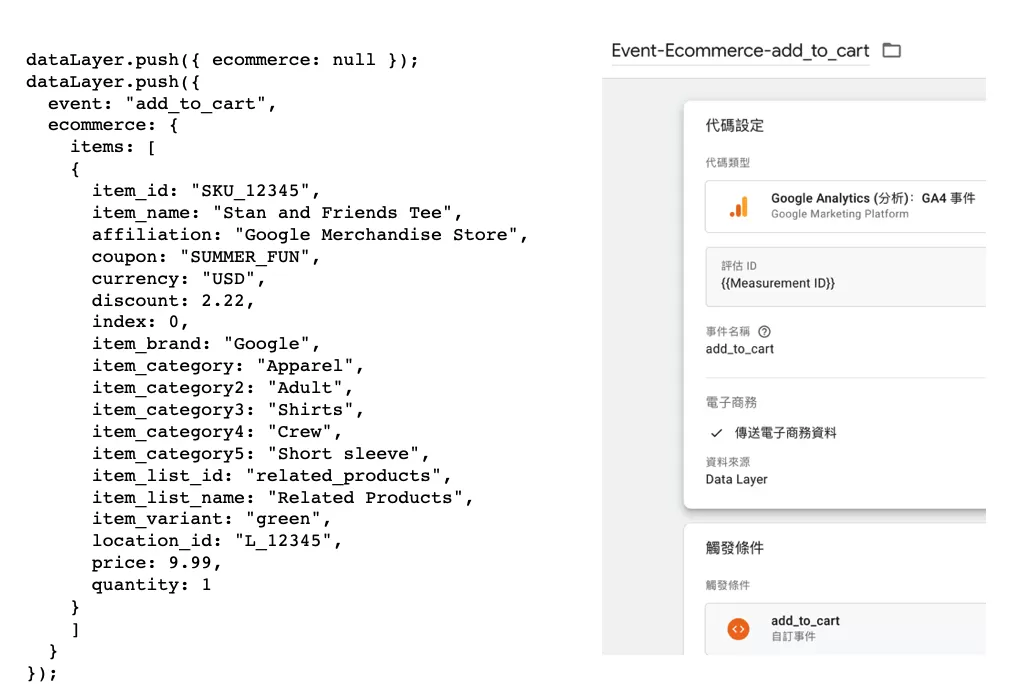Open the add_to_cart 自訂事件 trigger
This screenshot has height=696, width=1009.
click(846, 628)
